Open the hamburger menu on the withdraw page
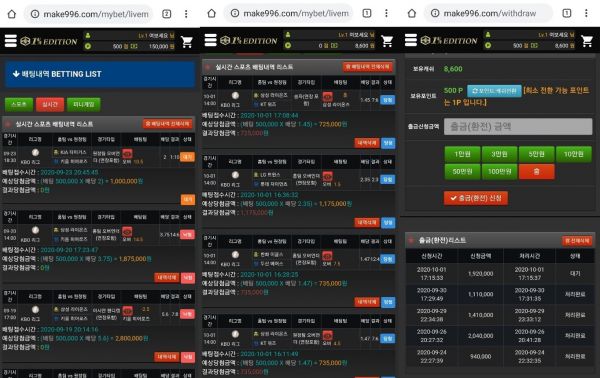Viewport: 600px width, 378px height. 411,40
